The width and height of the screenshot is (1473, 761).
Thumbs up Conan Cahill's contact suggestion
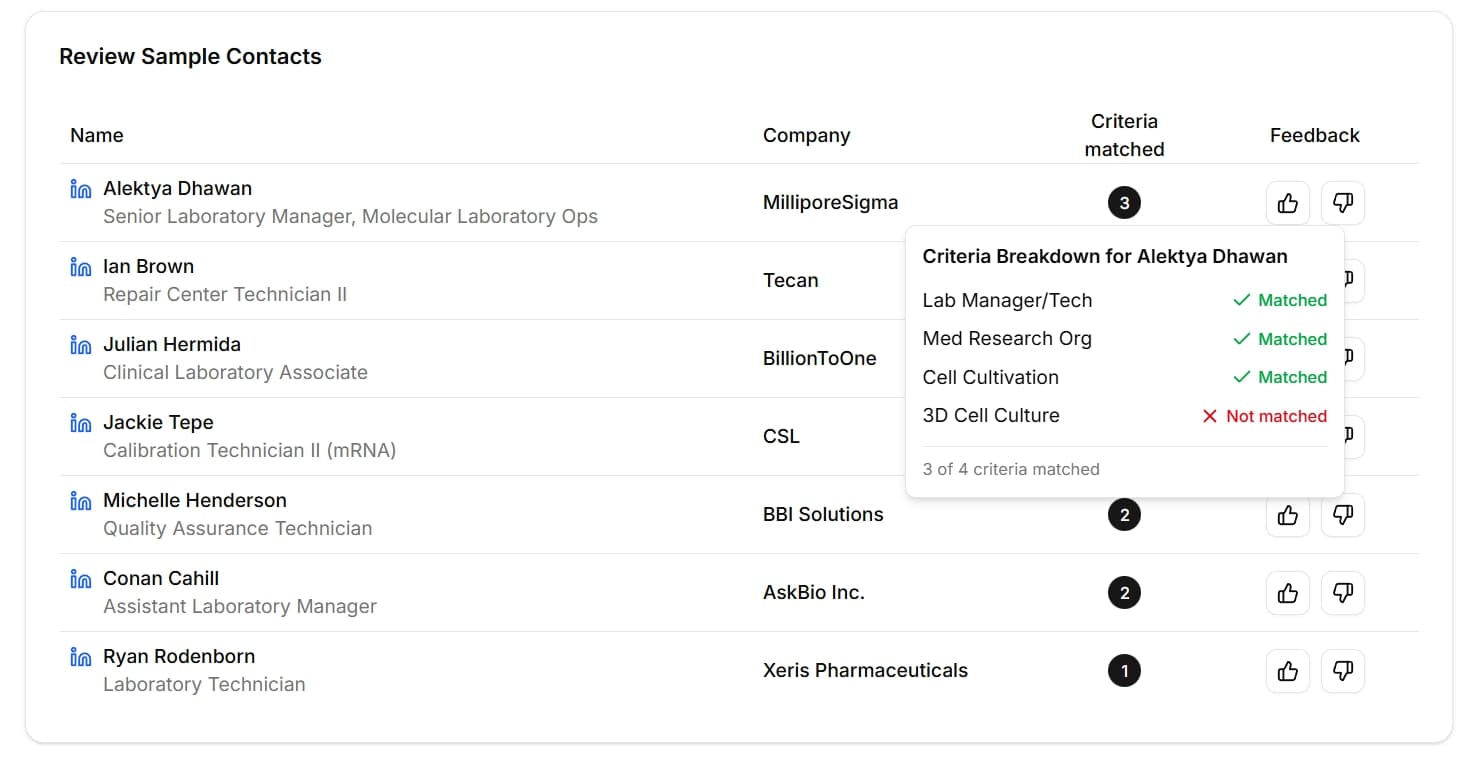[x=1287, y=592]
